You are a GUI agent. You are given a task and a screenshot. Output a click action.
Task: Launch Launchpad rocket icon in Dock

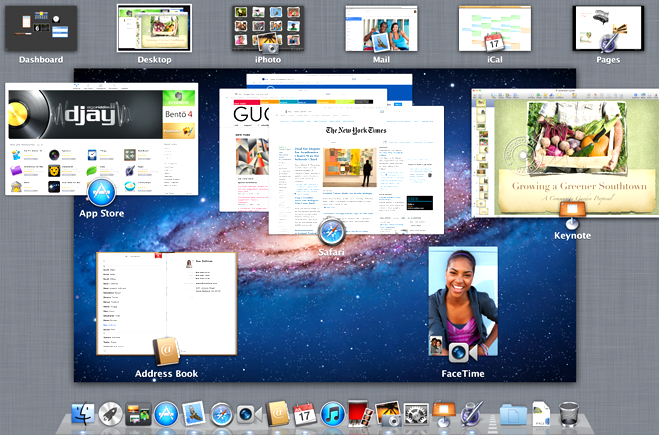click(x=111, y=414)
